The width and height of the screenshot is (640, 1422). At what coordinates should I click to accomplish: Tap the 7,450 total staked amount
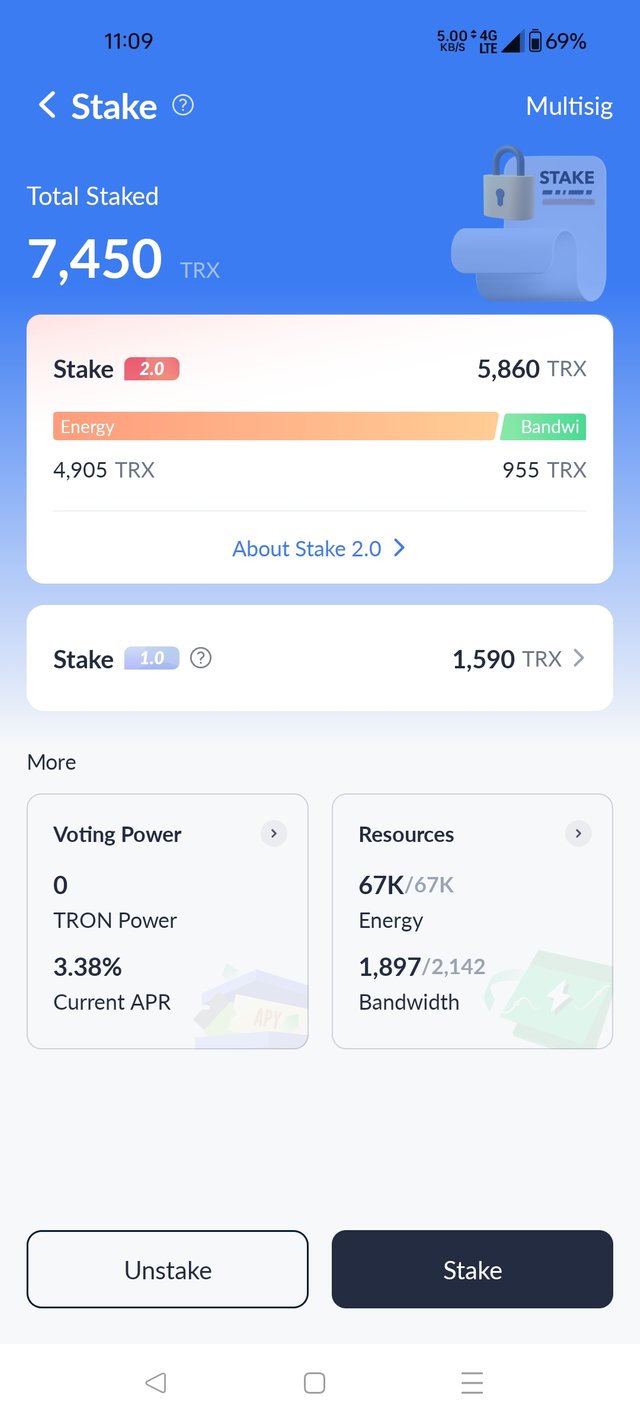point(95,259)
